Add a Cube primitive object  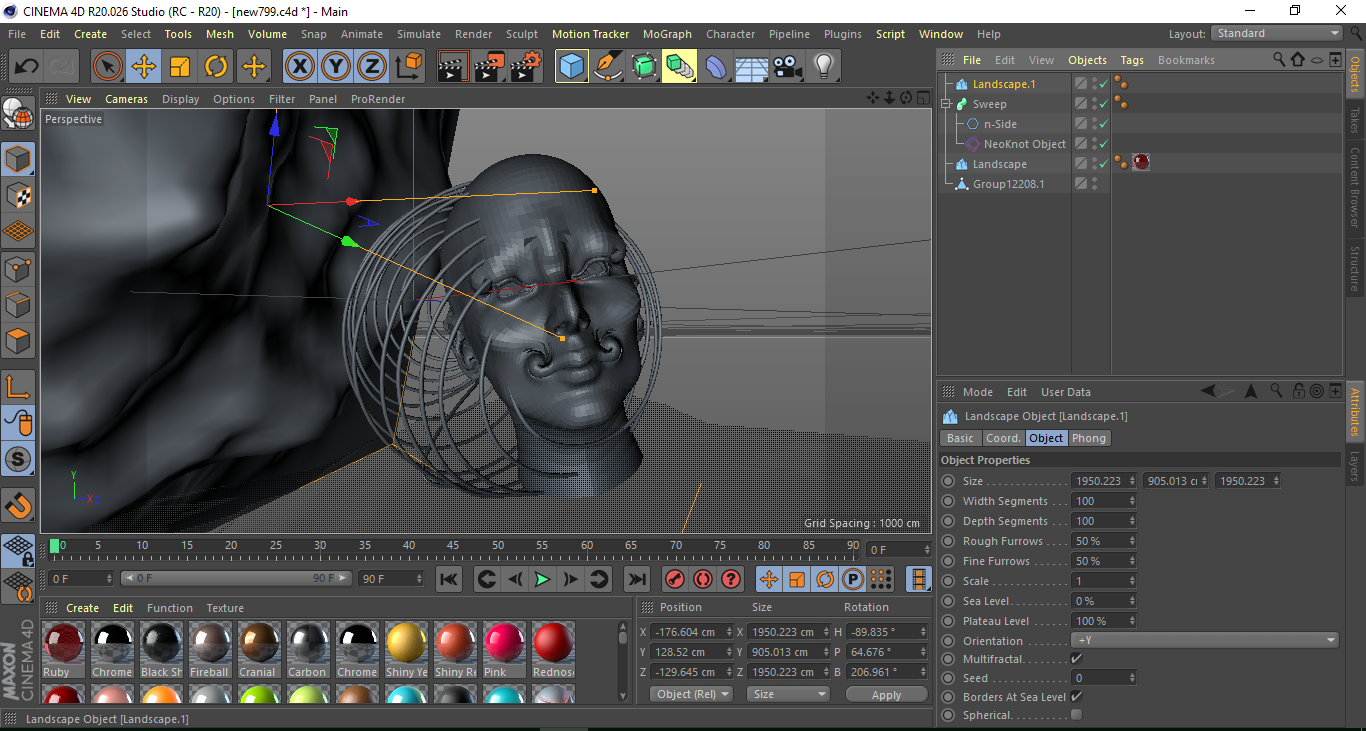(x=572, y=67)
